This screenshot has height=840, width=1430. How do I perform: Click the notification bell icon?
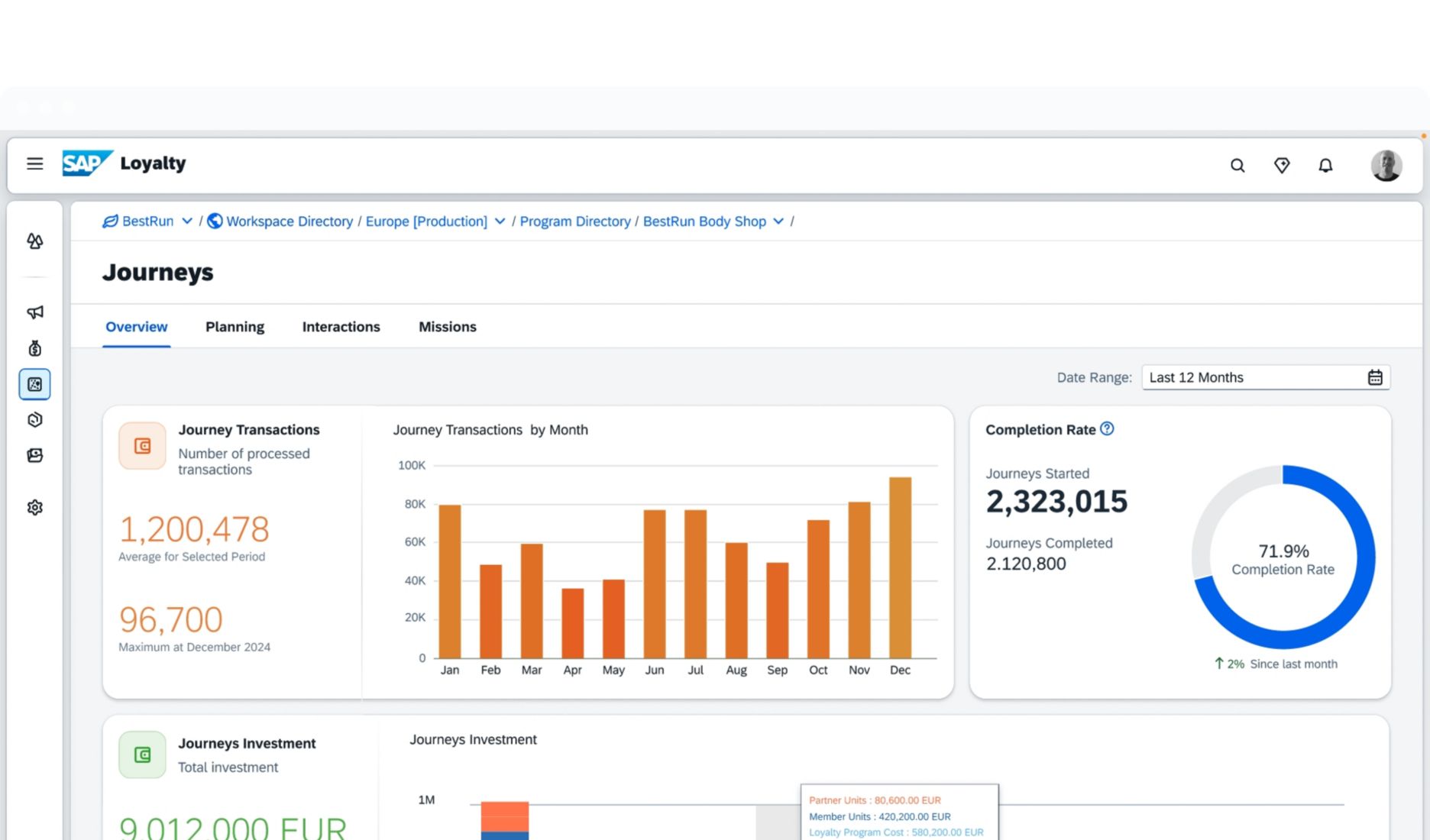(x=1326, y=165)
